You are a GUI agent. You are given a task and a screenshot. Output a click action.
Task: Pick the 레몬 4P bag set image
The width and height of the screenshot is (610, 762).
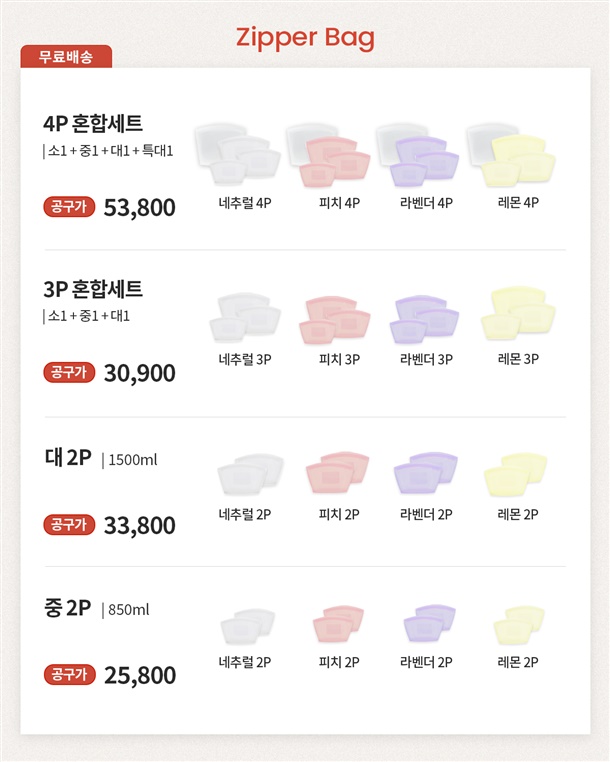[511, 156]
